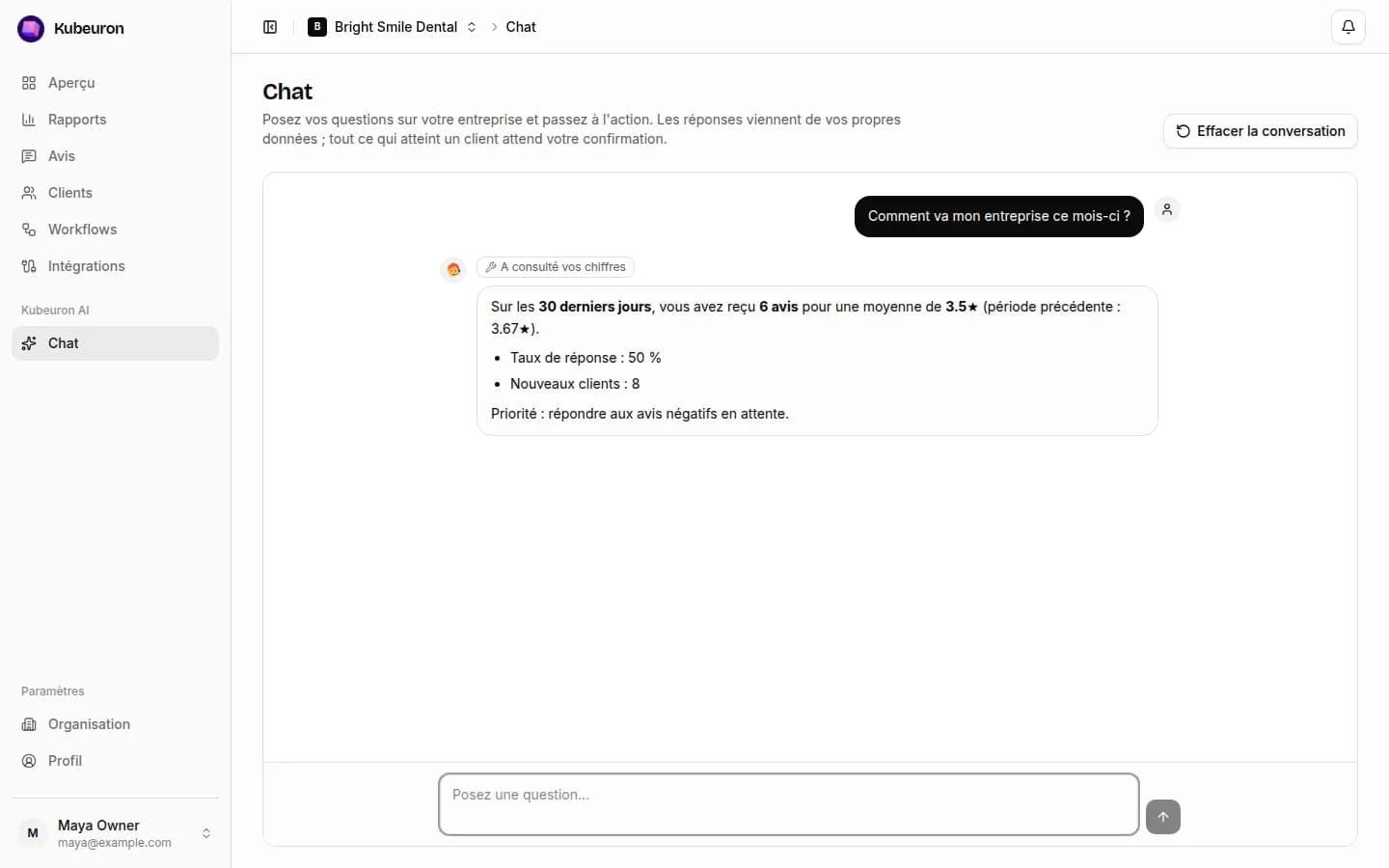Open the Rapports section
This screenshot has width=1389, height=868.
click(x=115, y=120)
